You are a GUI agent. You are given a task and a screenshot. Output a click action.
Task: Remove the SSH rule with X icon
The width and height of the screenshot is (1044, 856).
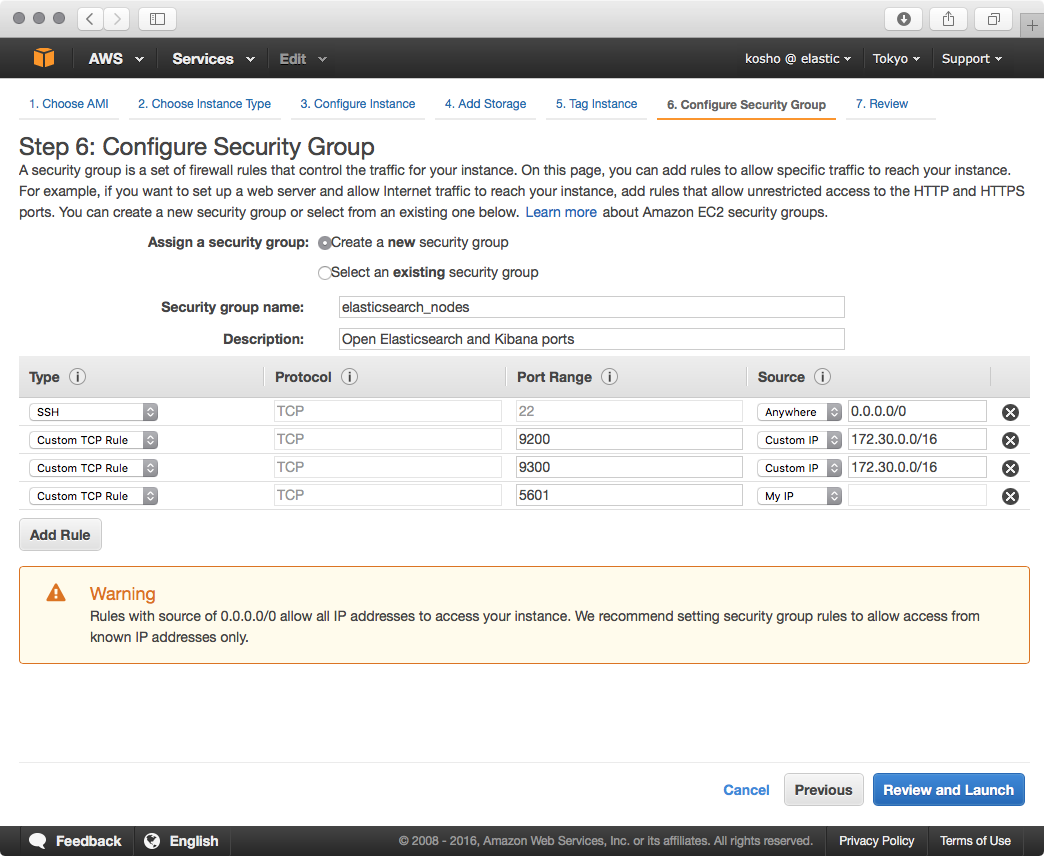(x=1010, y=412)
